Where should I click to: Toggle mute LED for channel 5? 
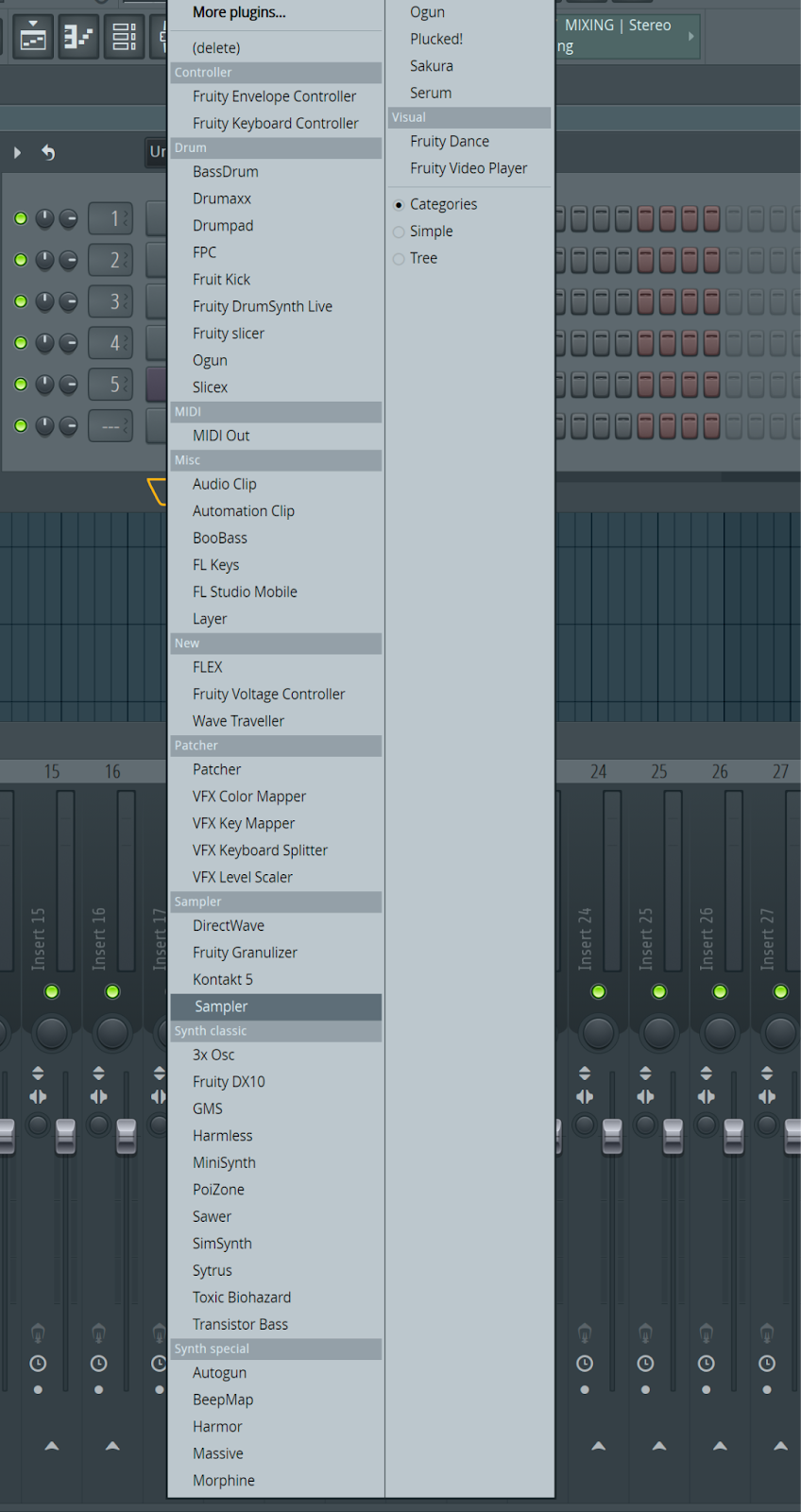coord(21,385)
